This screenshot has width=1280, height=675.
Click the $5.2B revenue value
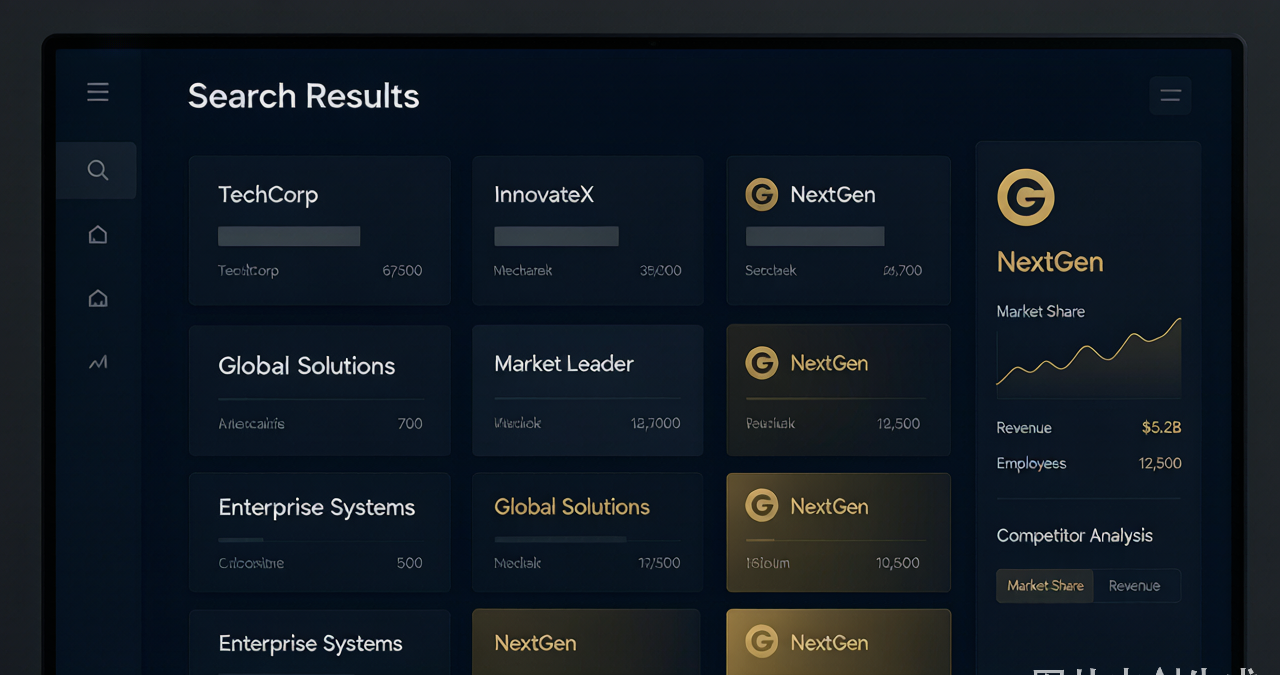(x=1162, y=427)
